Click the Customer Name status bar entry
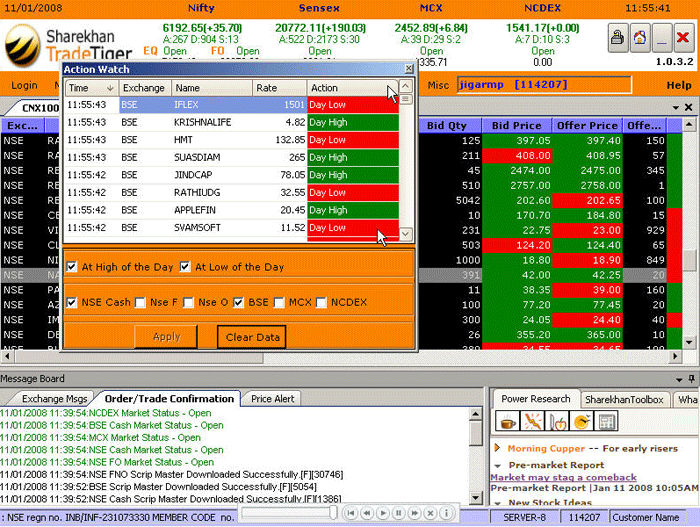The width and height of the screenshot is (700, 527). [646, 518]
